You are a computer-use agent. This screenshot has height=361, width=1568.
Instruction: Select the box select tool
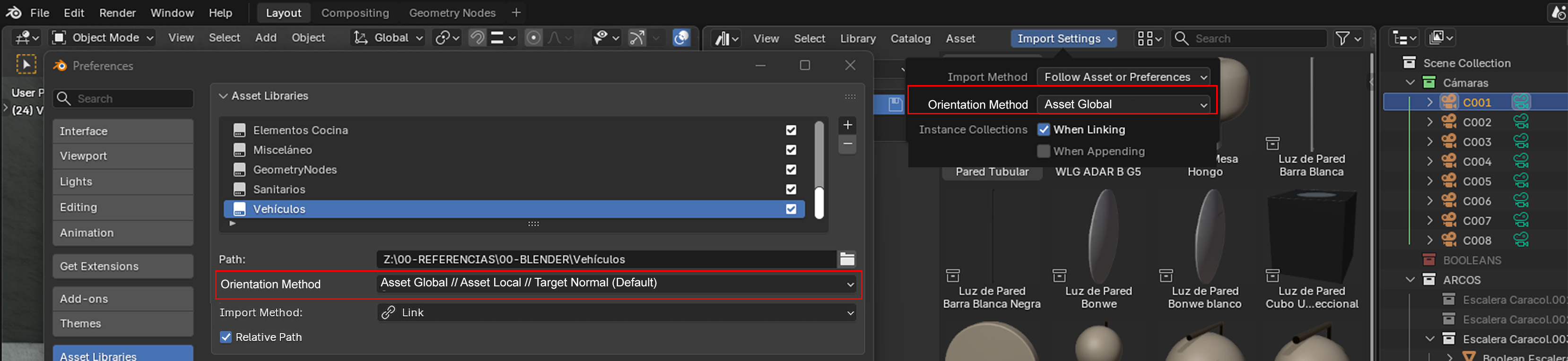pos(26,64)
